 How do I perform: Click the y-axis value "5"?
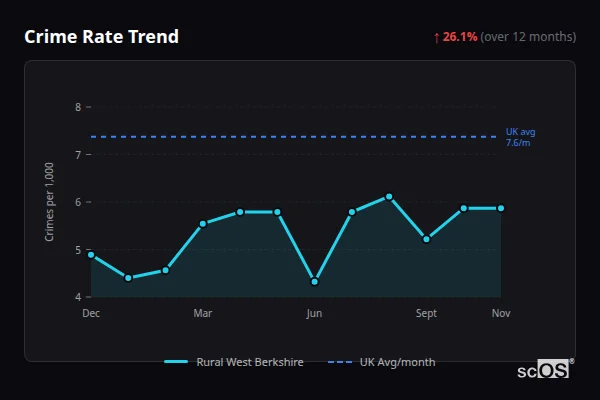pyautogui.click(x=78, y=250)
